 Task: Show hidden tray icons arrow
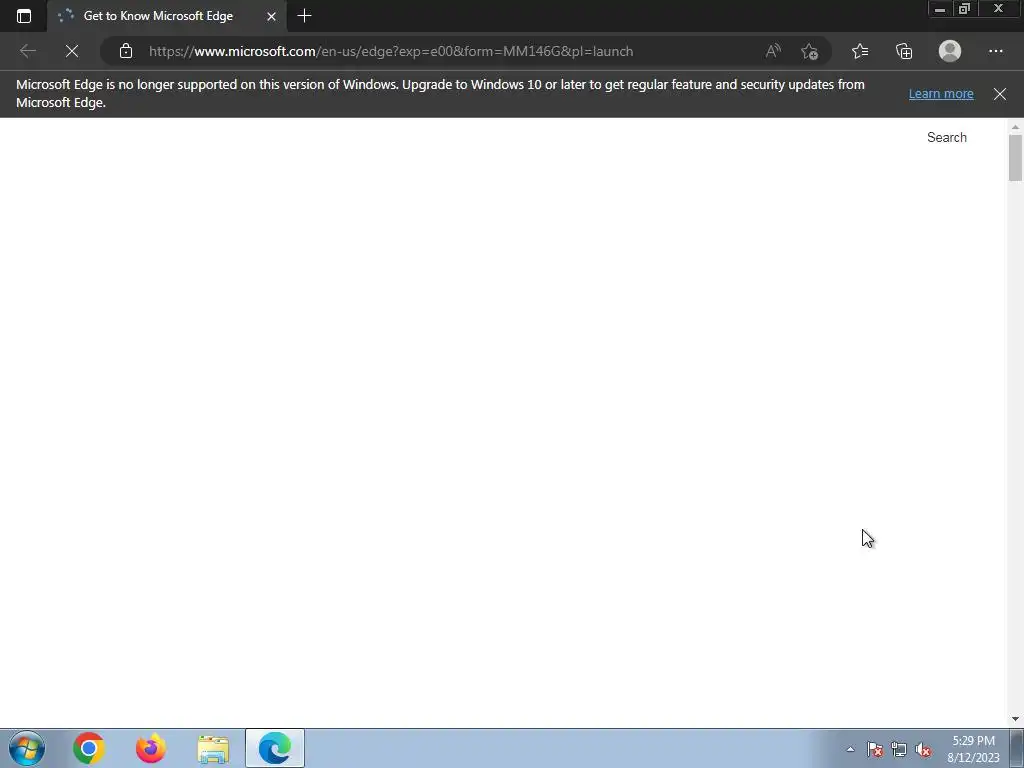point(850,749)
